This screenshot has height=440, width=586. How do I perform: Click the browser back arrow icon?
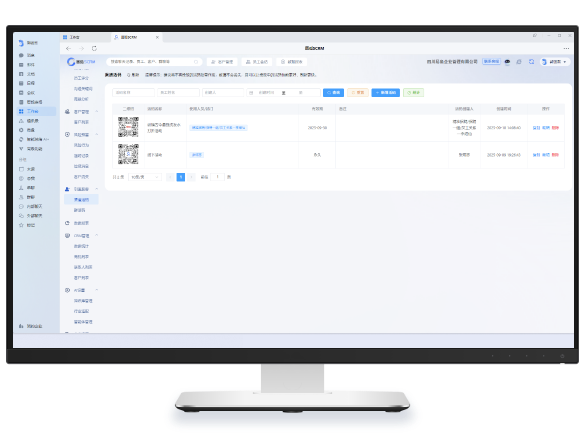[68, 49]
